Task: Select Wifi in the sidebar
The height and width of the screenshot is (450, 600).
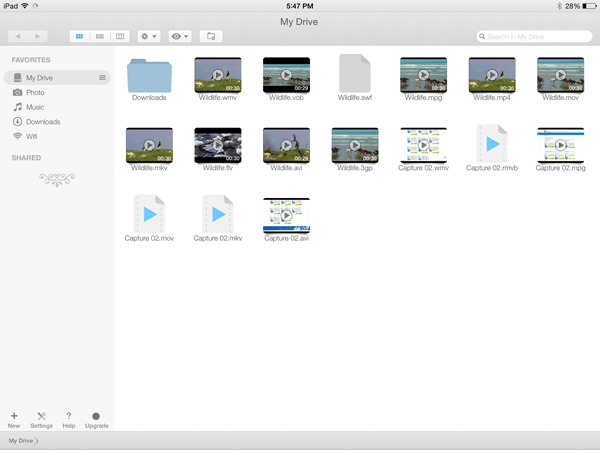Action: pyautogui.click(x=32, y=136)
